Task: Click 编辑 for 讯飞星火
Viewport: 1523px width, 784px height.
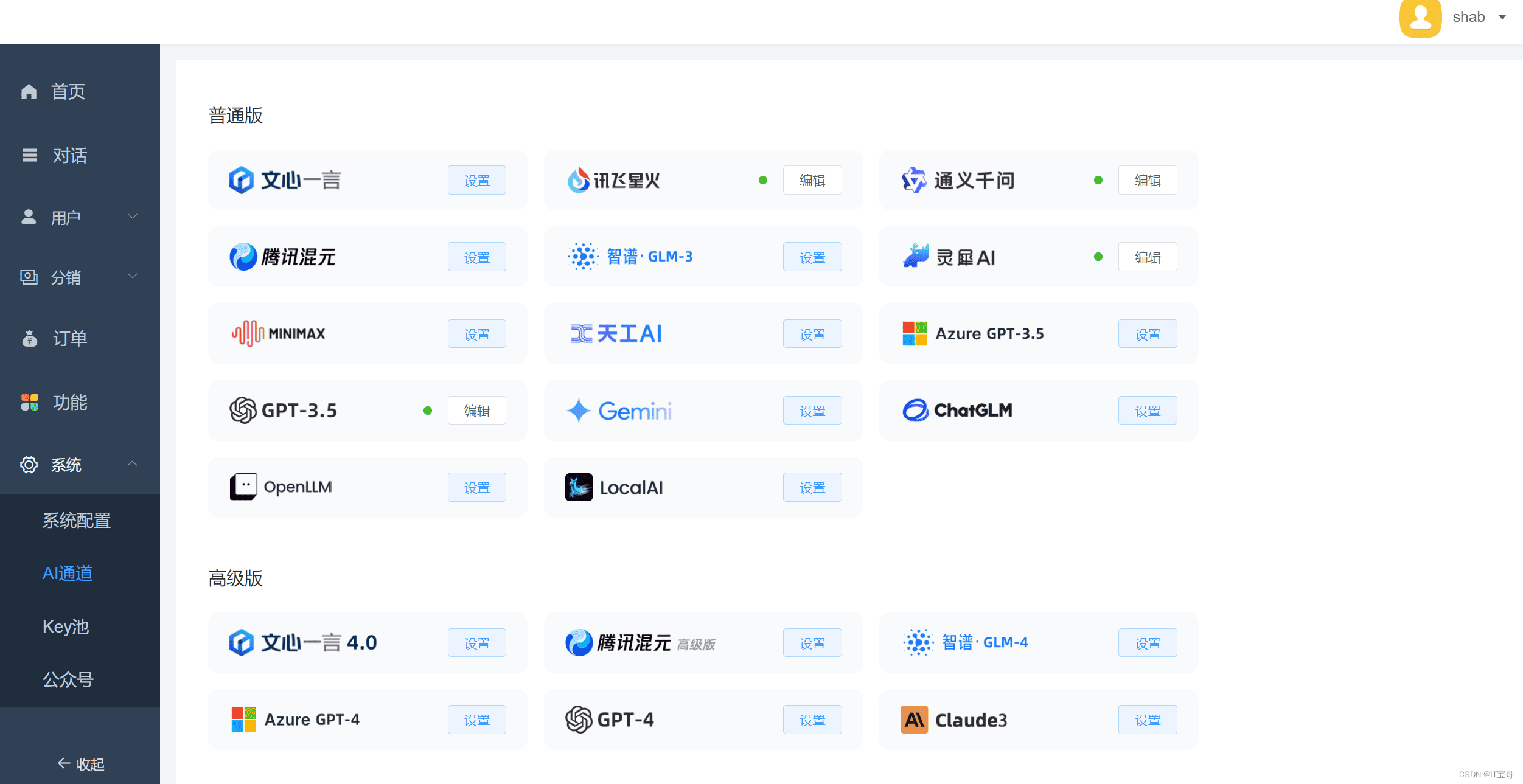Action: point(812,180)
